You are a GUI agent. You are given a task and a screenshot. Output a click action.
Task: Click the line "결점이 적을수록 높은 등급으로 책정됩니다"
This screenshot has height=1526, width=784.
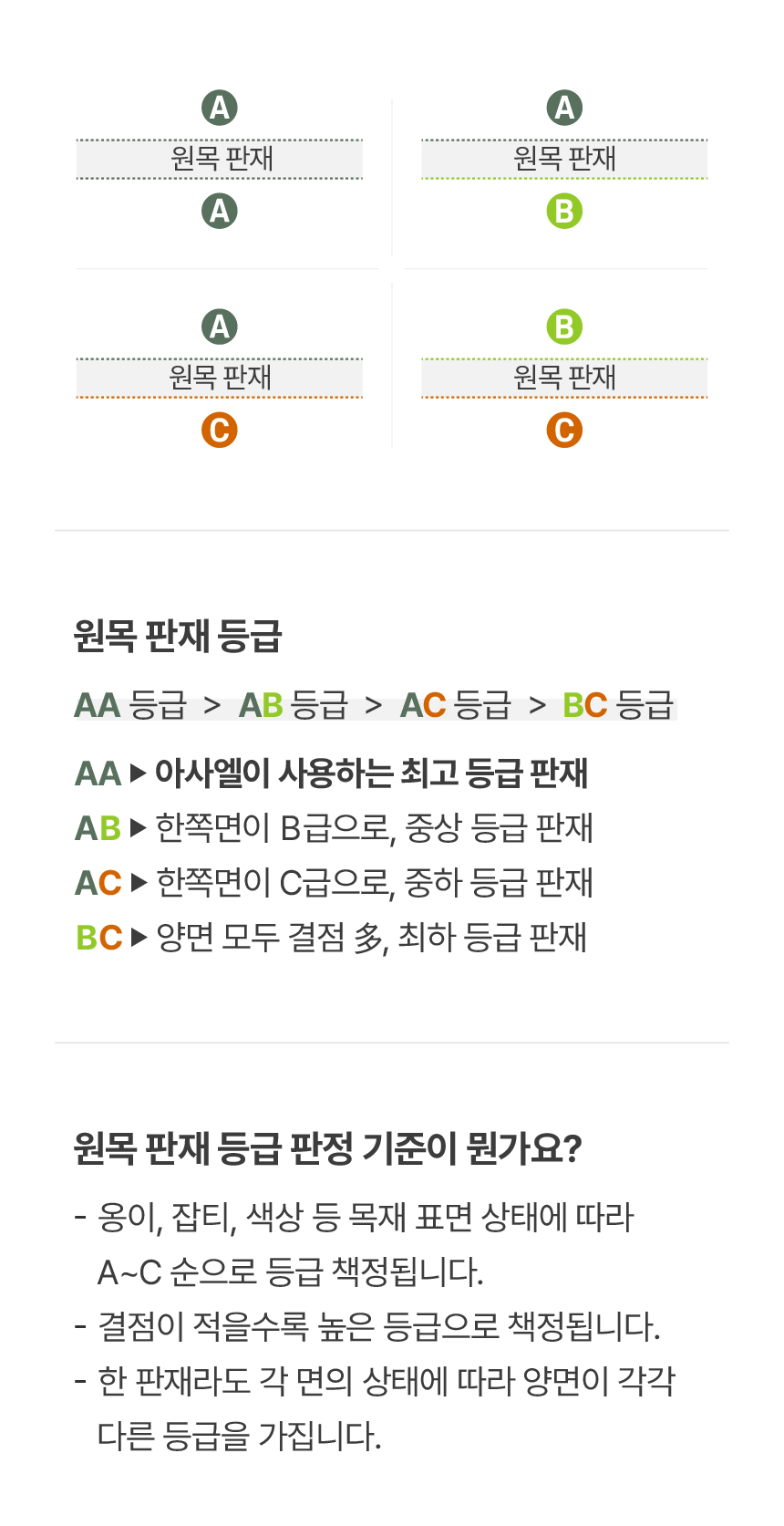tap(378, 1326)
